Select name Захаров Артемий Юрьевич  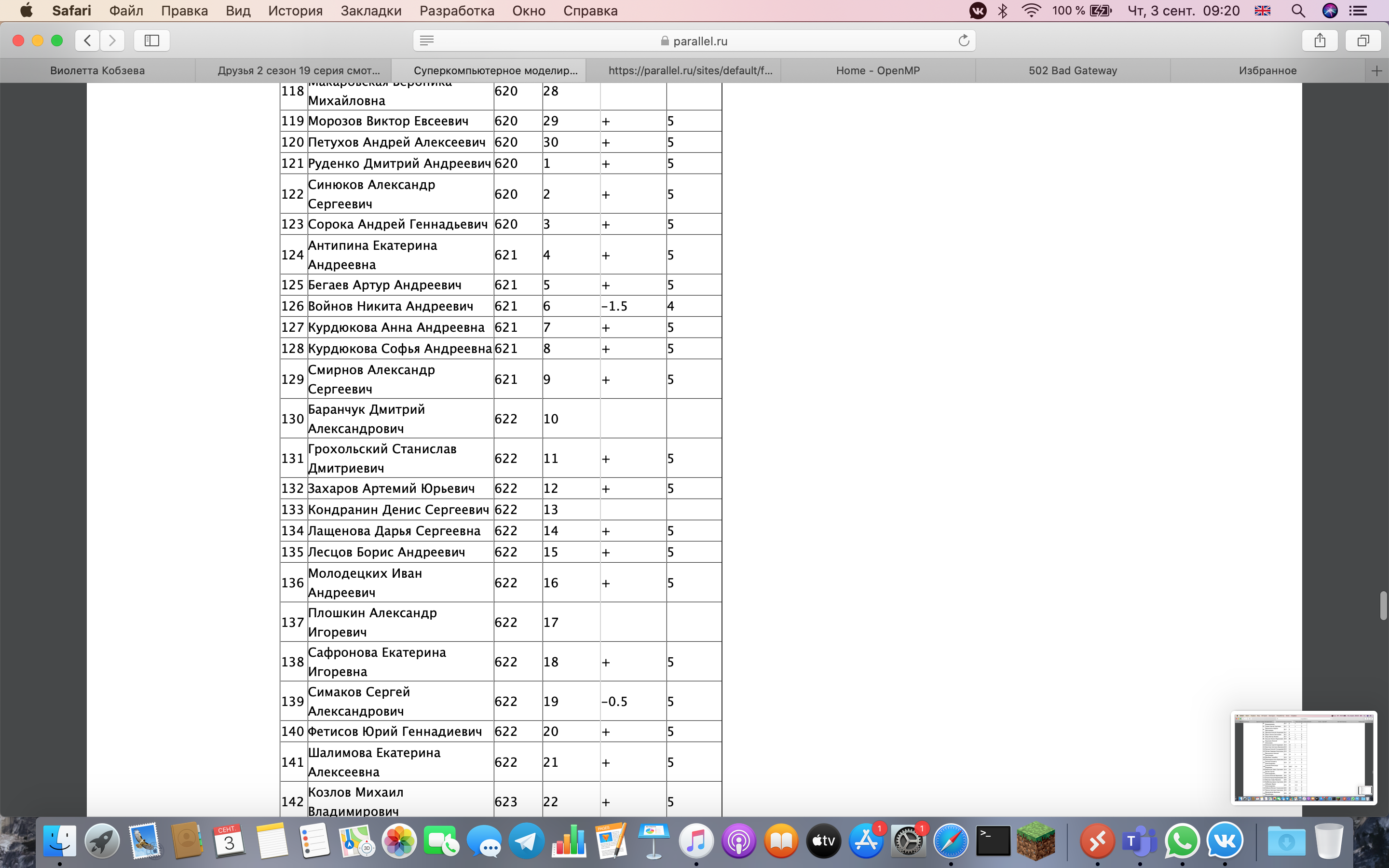click(392, 488)
